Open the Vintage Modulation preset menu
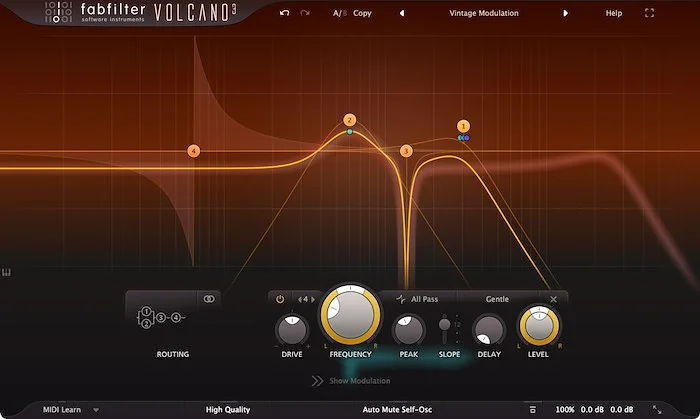Image resolution: width=700 pixels, height=419 pixels. coord(483,14)
